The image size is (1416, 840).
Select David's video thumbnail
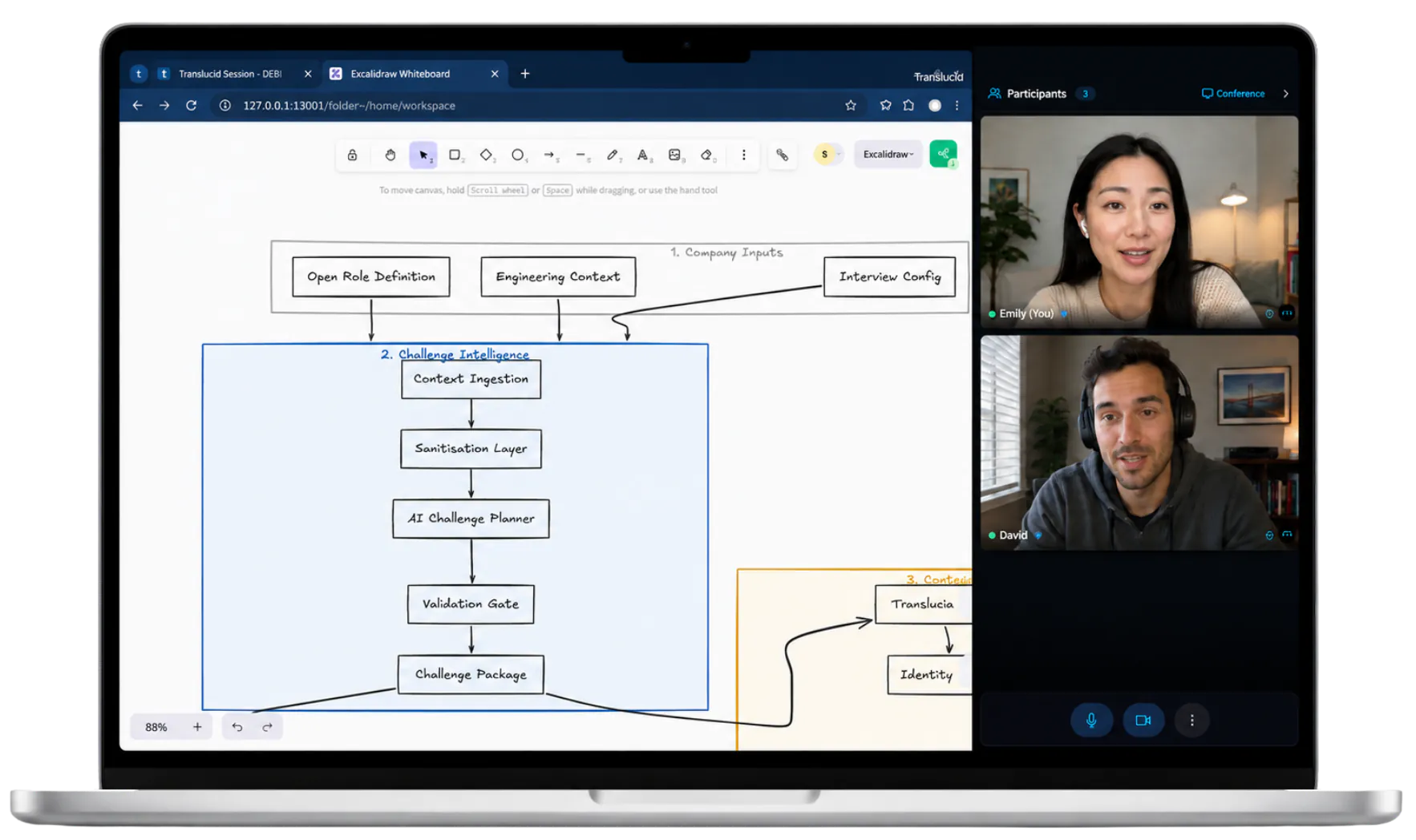1139,442
